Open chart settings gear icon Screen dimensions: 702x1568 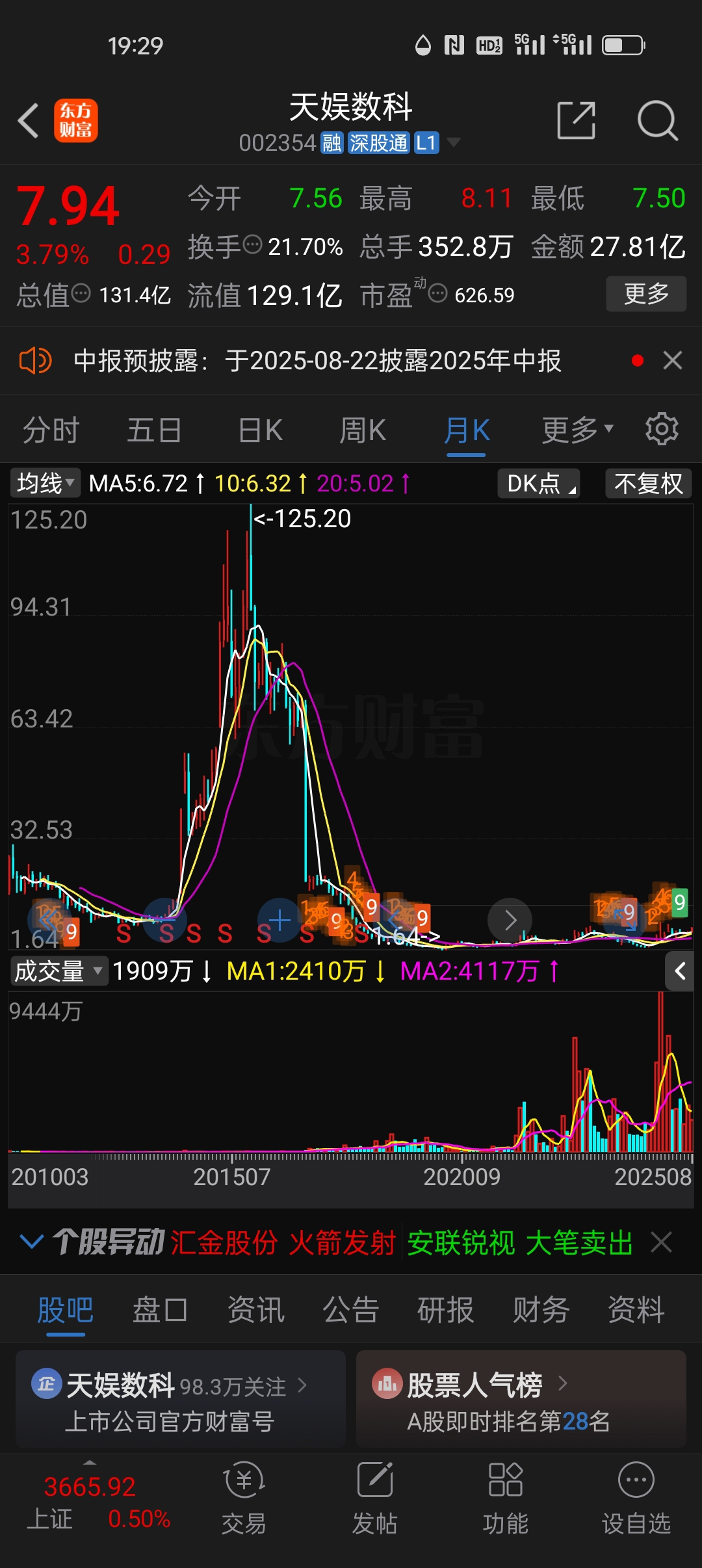pos(662,429)
